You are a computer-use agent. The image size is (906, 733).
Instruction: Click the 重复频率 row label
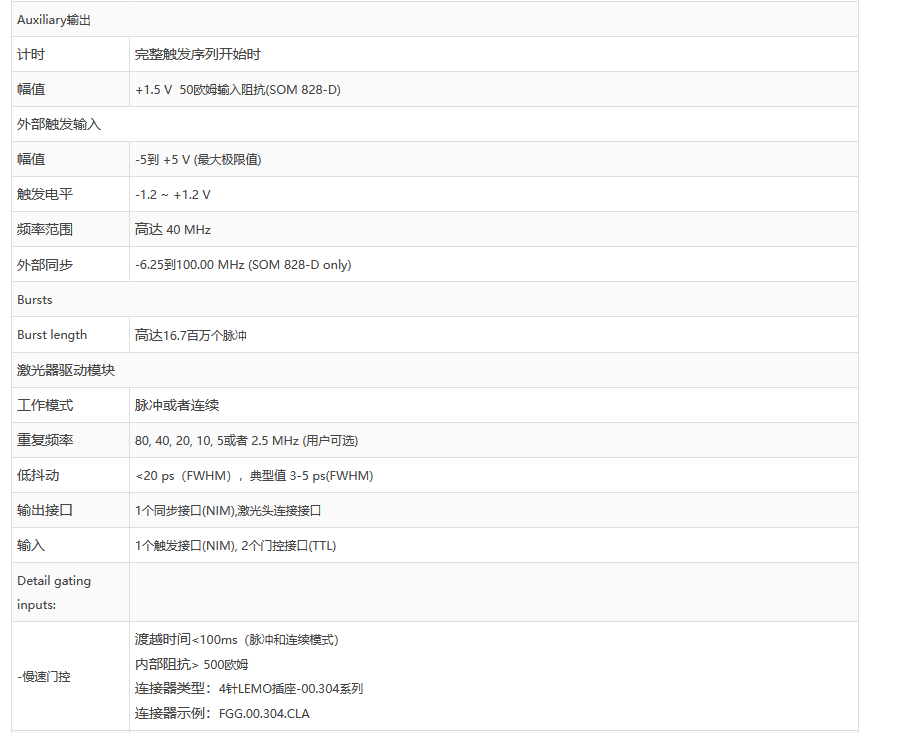click(x=45, y=440)
